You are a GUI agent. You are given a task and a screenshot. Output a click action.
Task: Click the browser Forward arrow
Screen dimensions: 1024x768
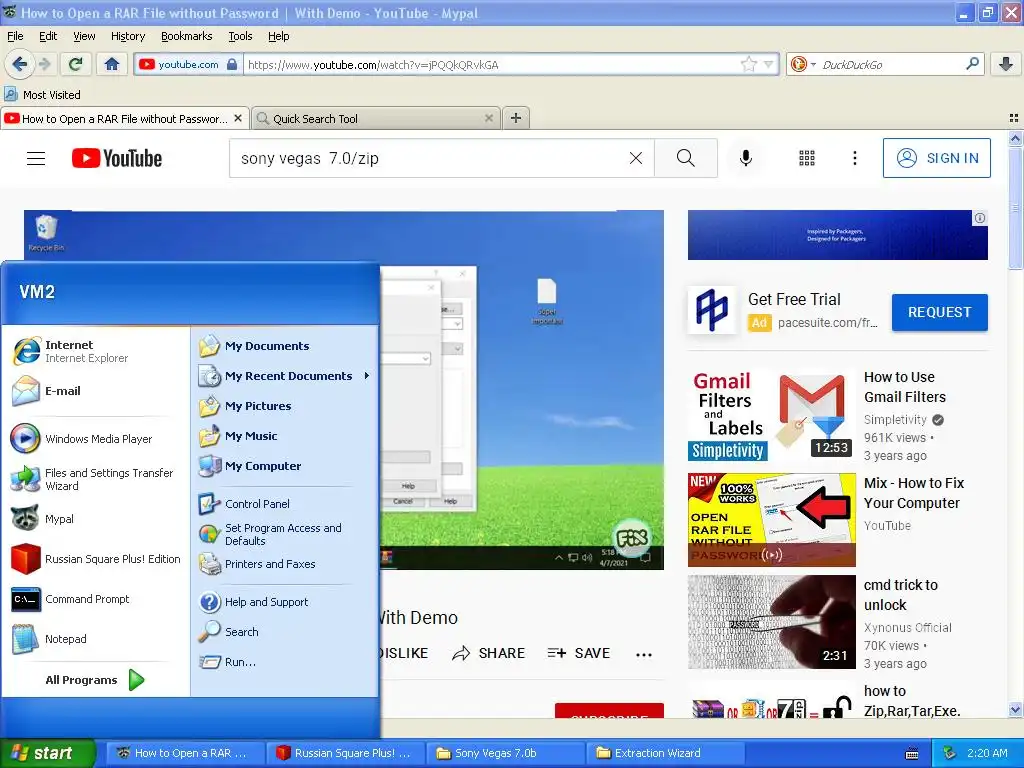click(x=44, y=64)
